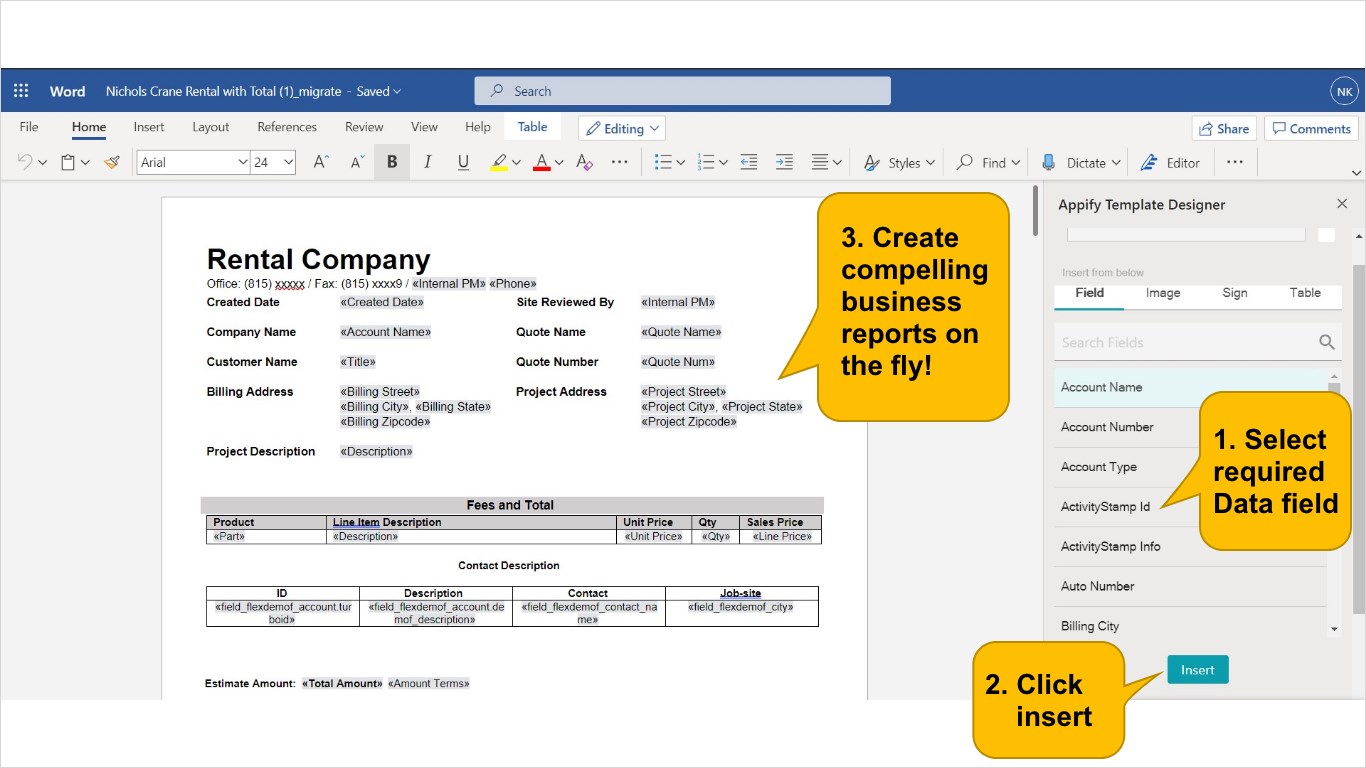Screen dimensions: 1366x768
Task: Open the Help ribbon tab
Action: 478,127
